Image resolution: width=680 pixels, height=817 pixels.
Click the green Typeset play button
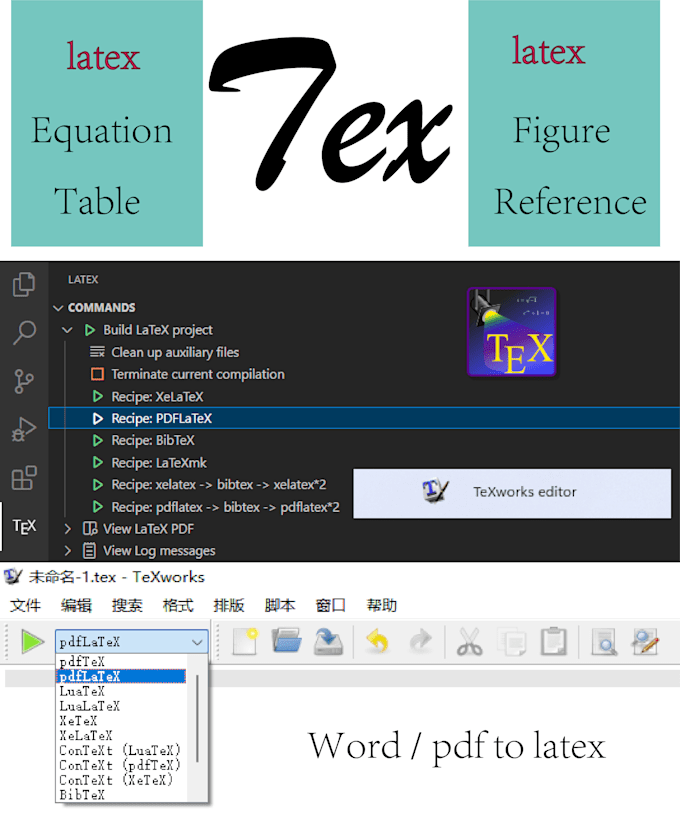32,642
